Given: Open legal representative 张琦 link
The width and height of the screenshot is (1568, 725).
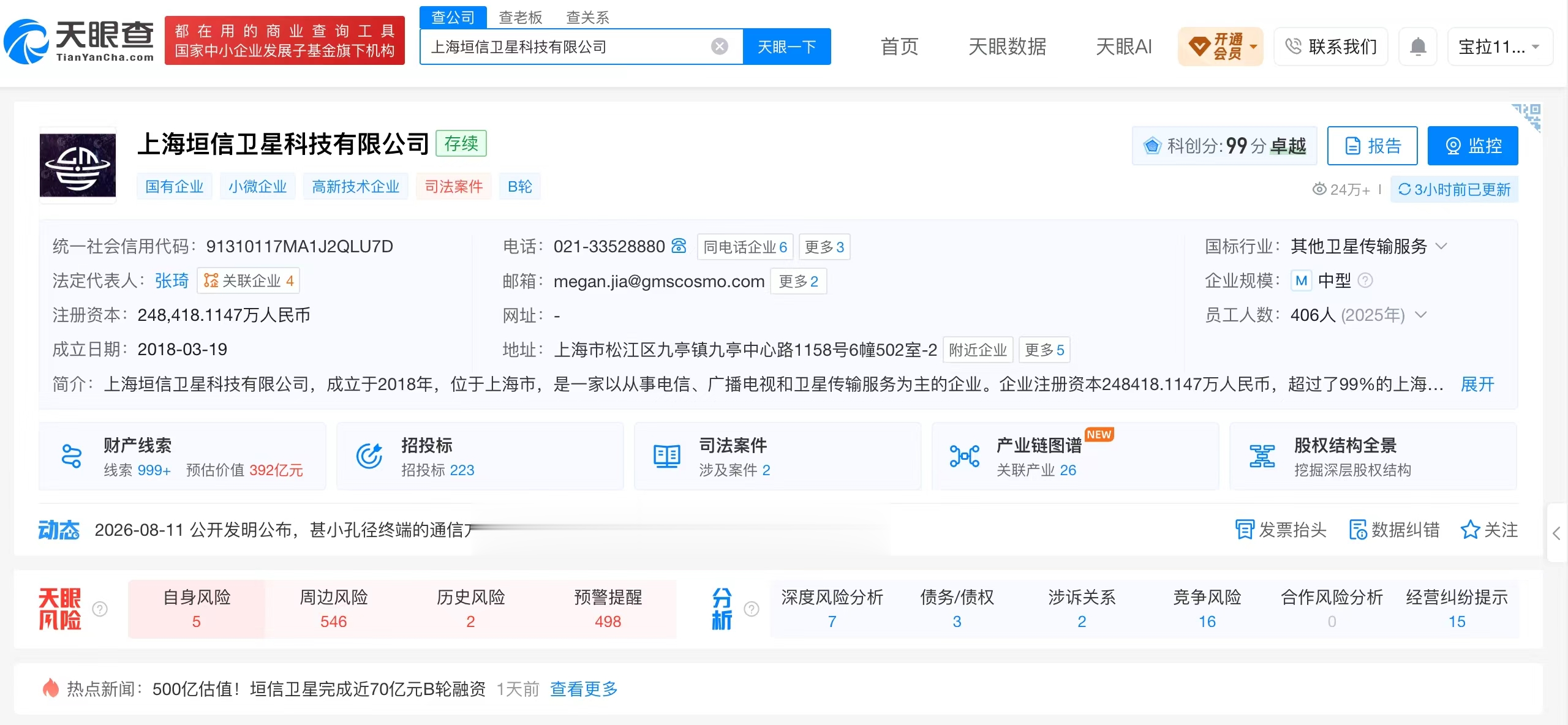Looking at the screenshot, I should point(171,280).
